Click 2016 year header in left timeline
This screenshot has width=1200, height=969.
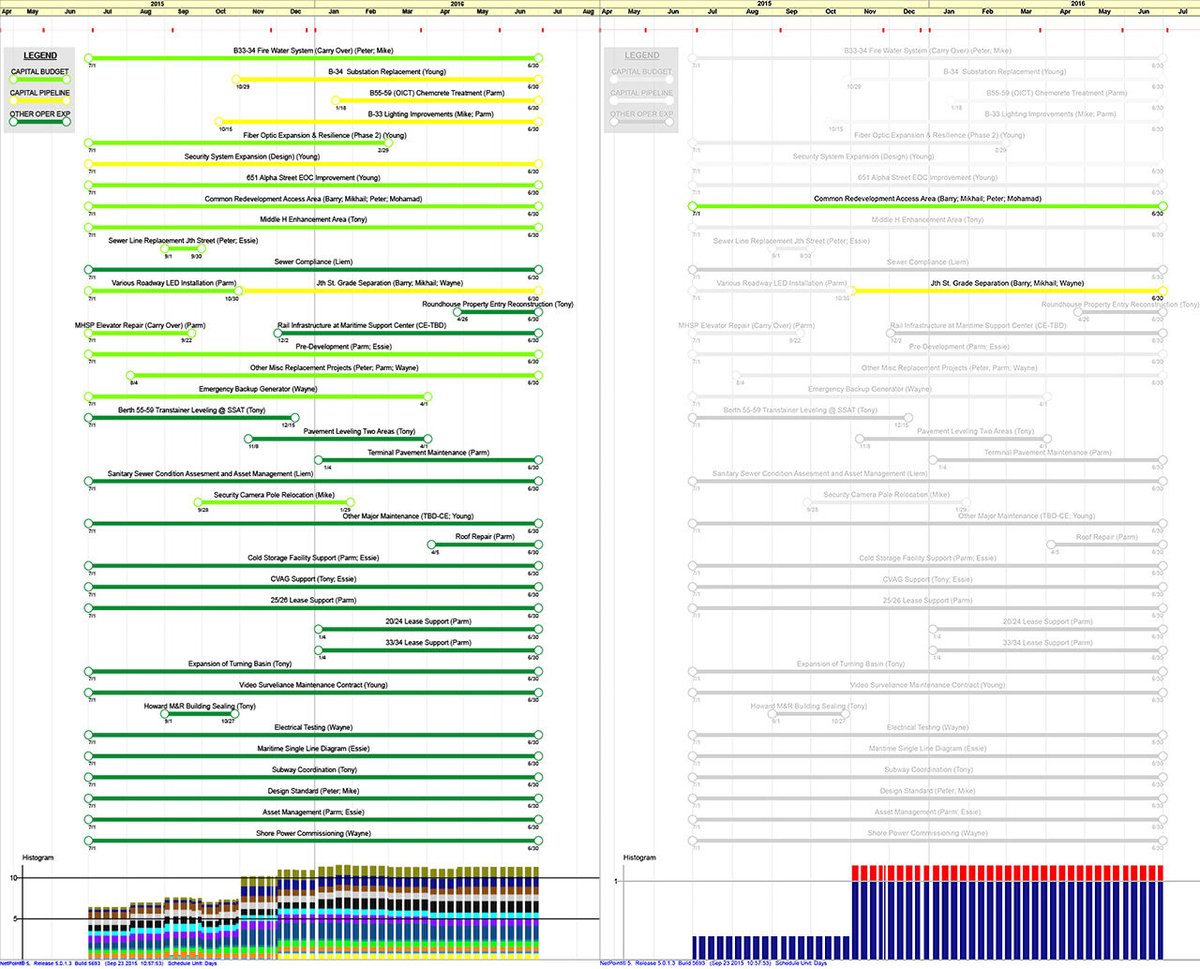click(x=457, y=4)
